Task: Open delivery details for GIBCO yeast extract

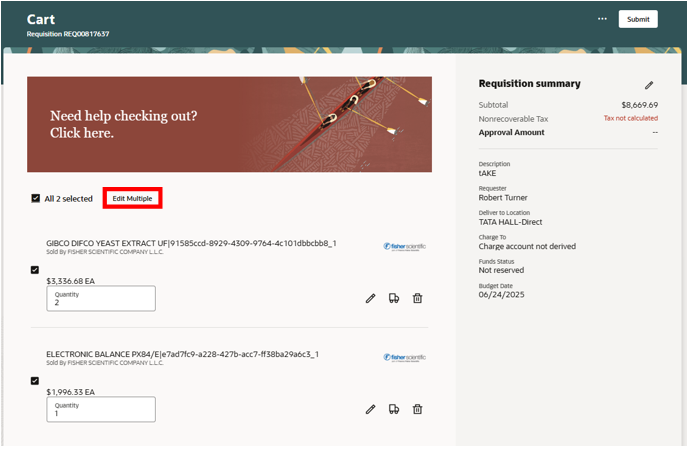Action: point(394,298)
